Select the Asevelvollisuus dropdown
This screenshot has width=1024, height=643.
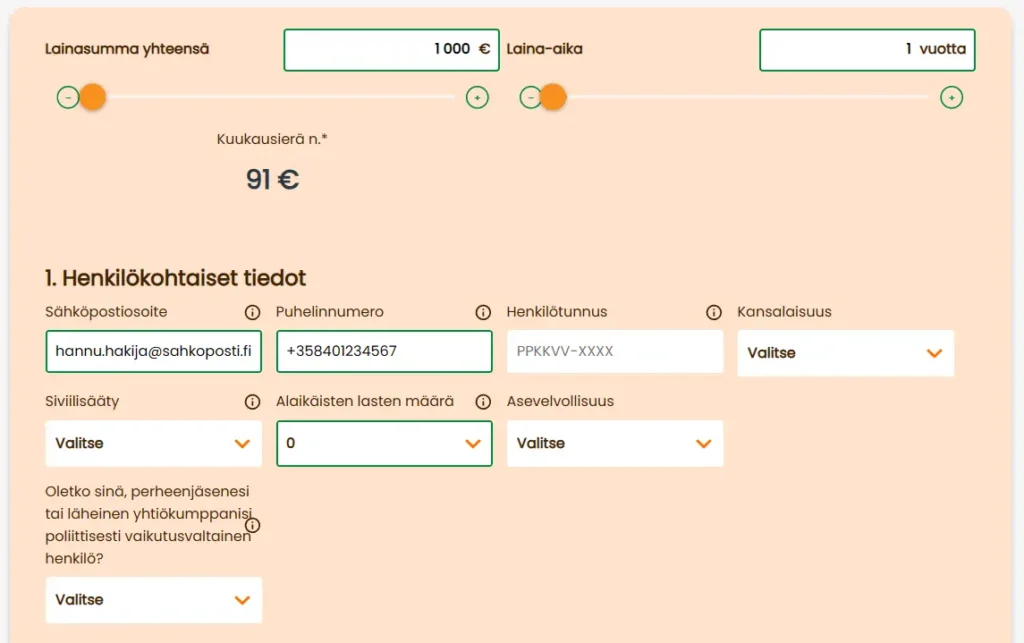tap(614, 443)
